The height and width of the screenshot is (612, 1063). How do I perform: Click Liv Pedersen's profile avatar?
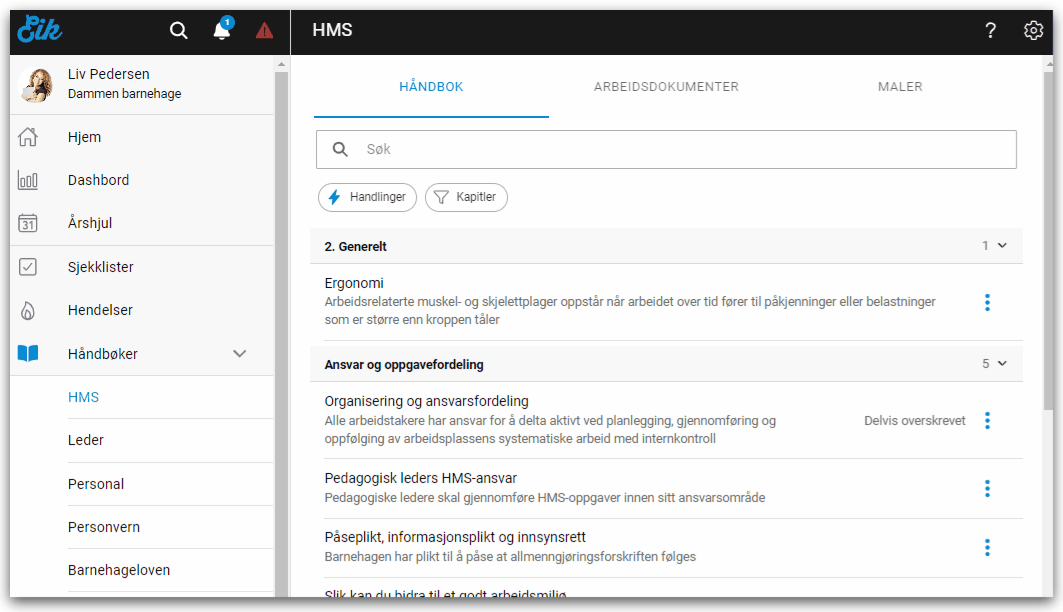(35, 85)
